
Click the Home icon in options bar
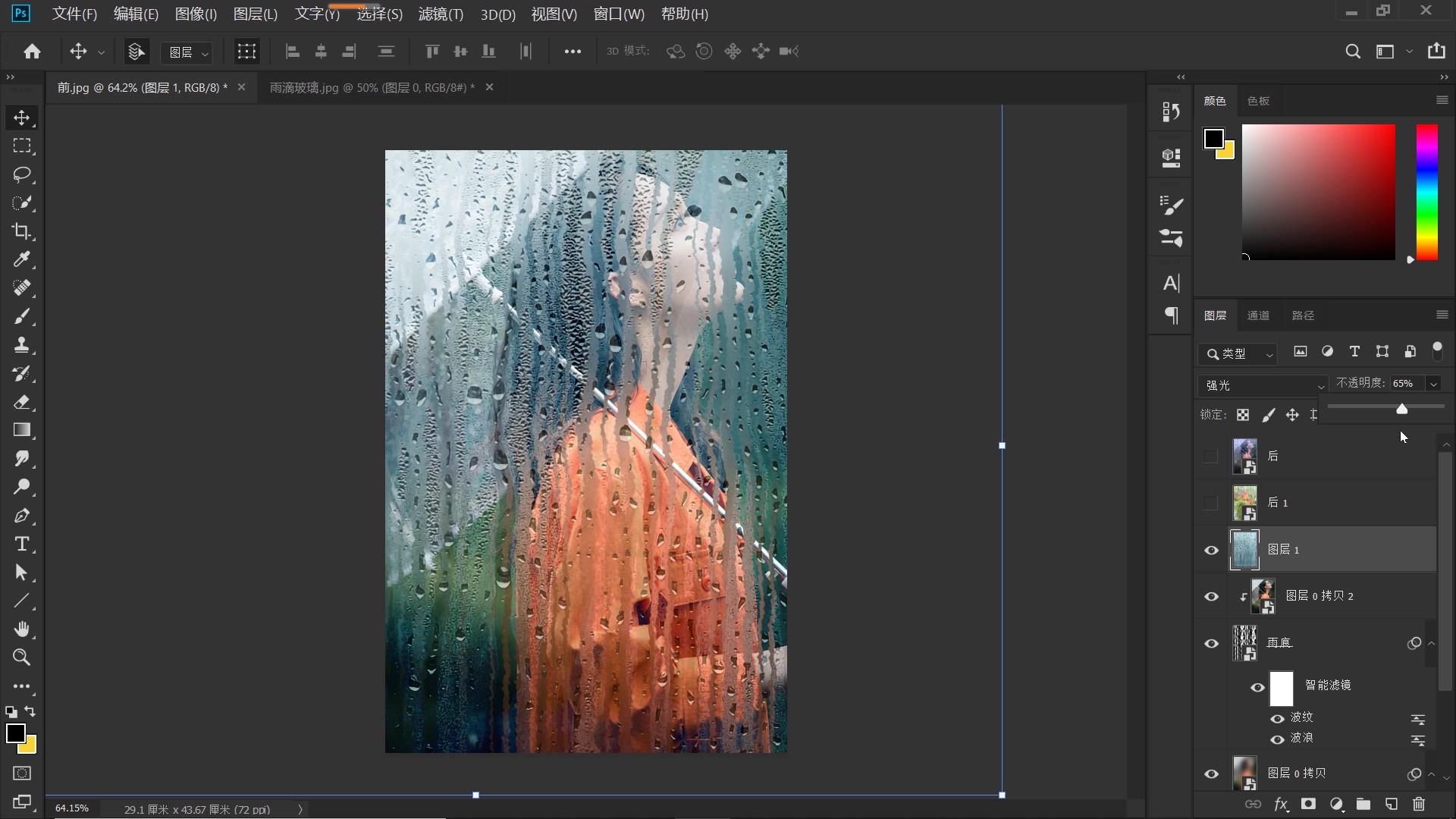coord(32,51)
